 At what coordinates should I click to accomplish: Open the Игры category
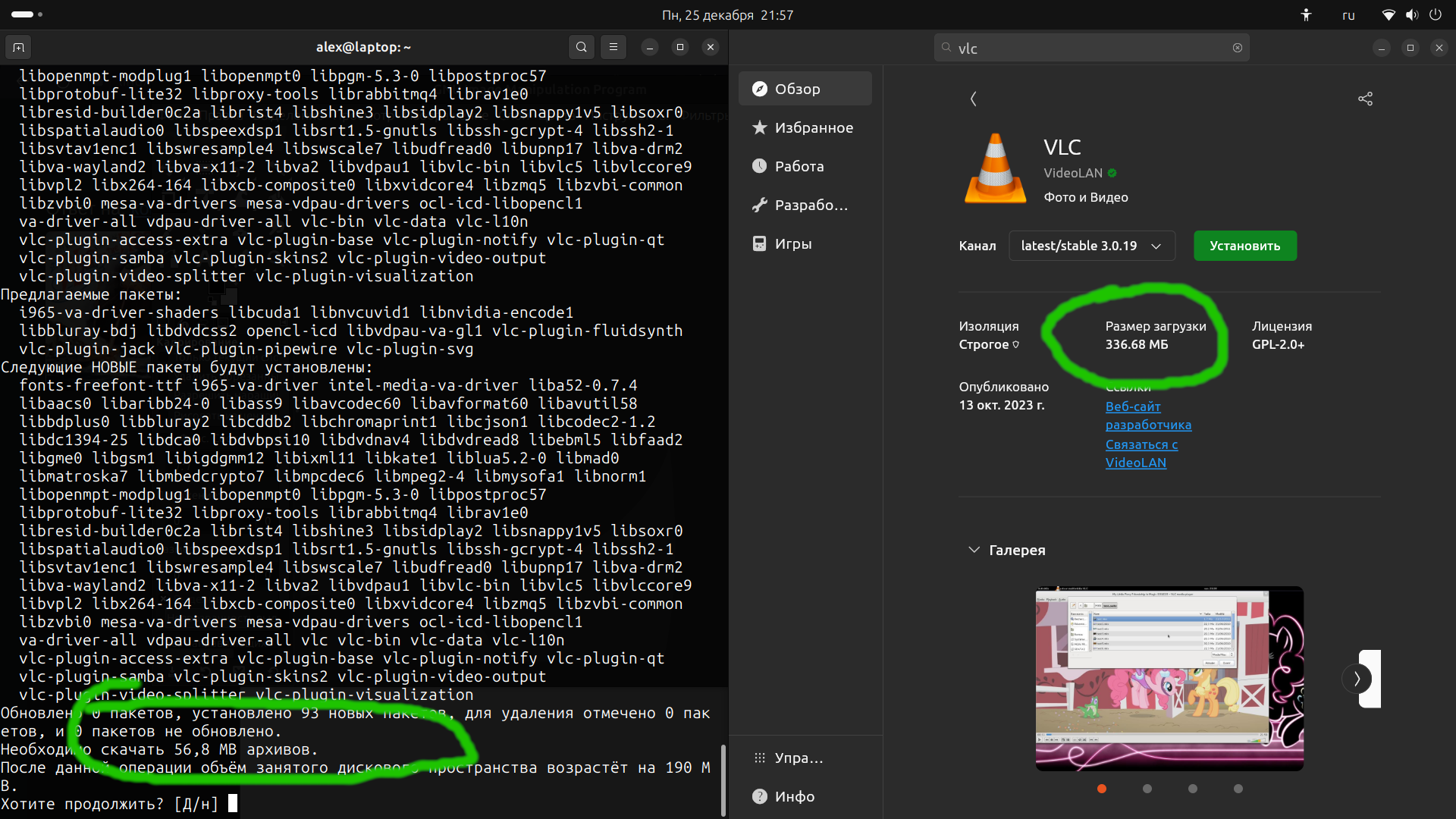click(x=805, y=243)
